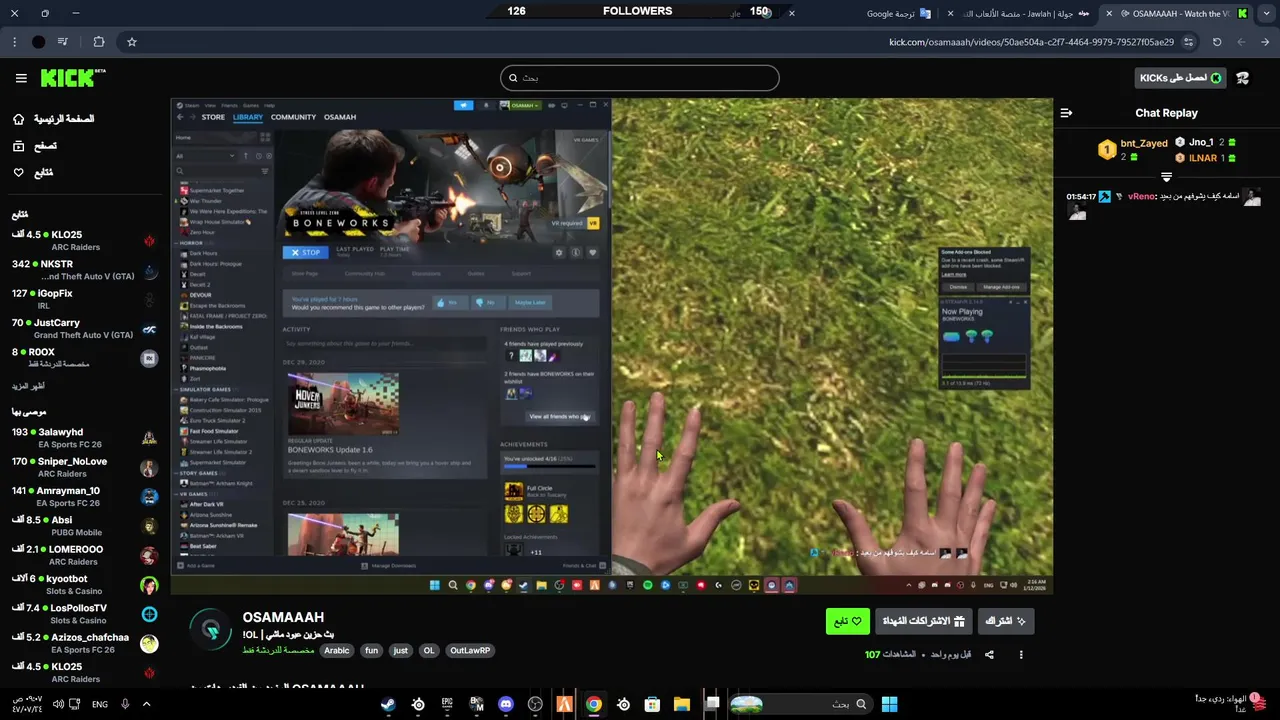Click the Get KICKs button
The image size is (1280, 720).
tap(1180, 78)
